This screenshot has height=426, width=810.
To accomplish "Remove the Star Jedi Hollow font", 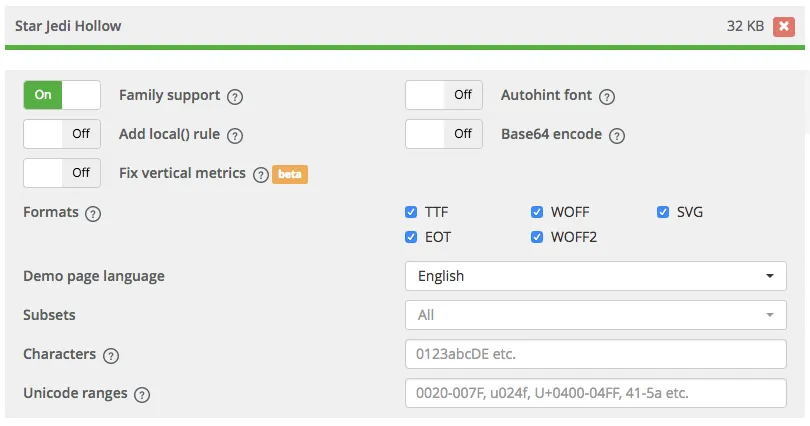I will tap(783, 26).
